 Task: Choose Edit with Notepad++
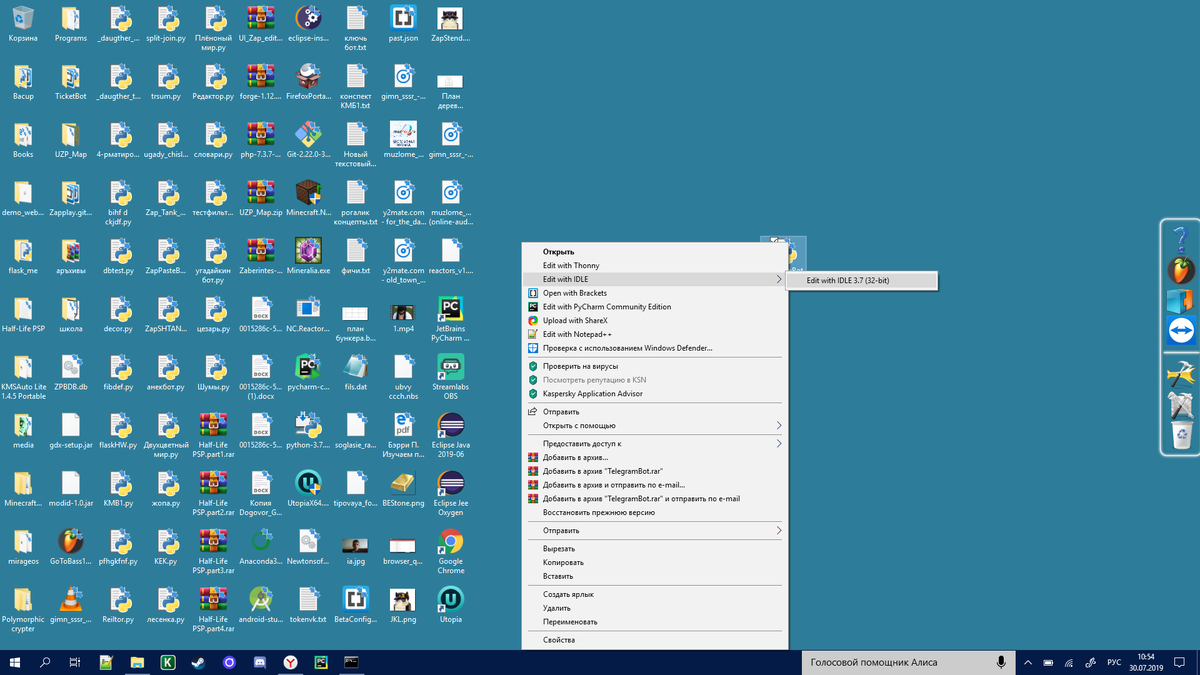655,334
